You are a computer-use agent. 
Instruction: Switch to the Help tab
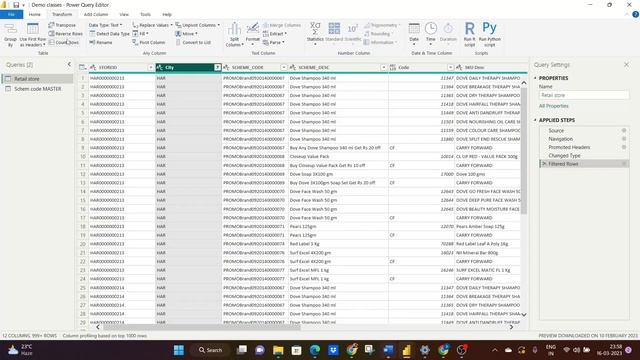point(167,14)
